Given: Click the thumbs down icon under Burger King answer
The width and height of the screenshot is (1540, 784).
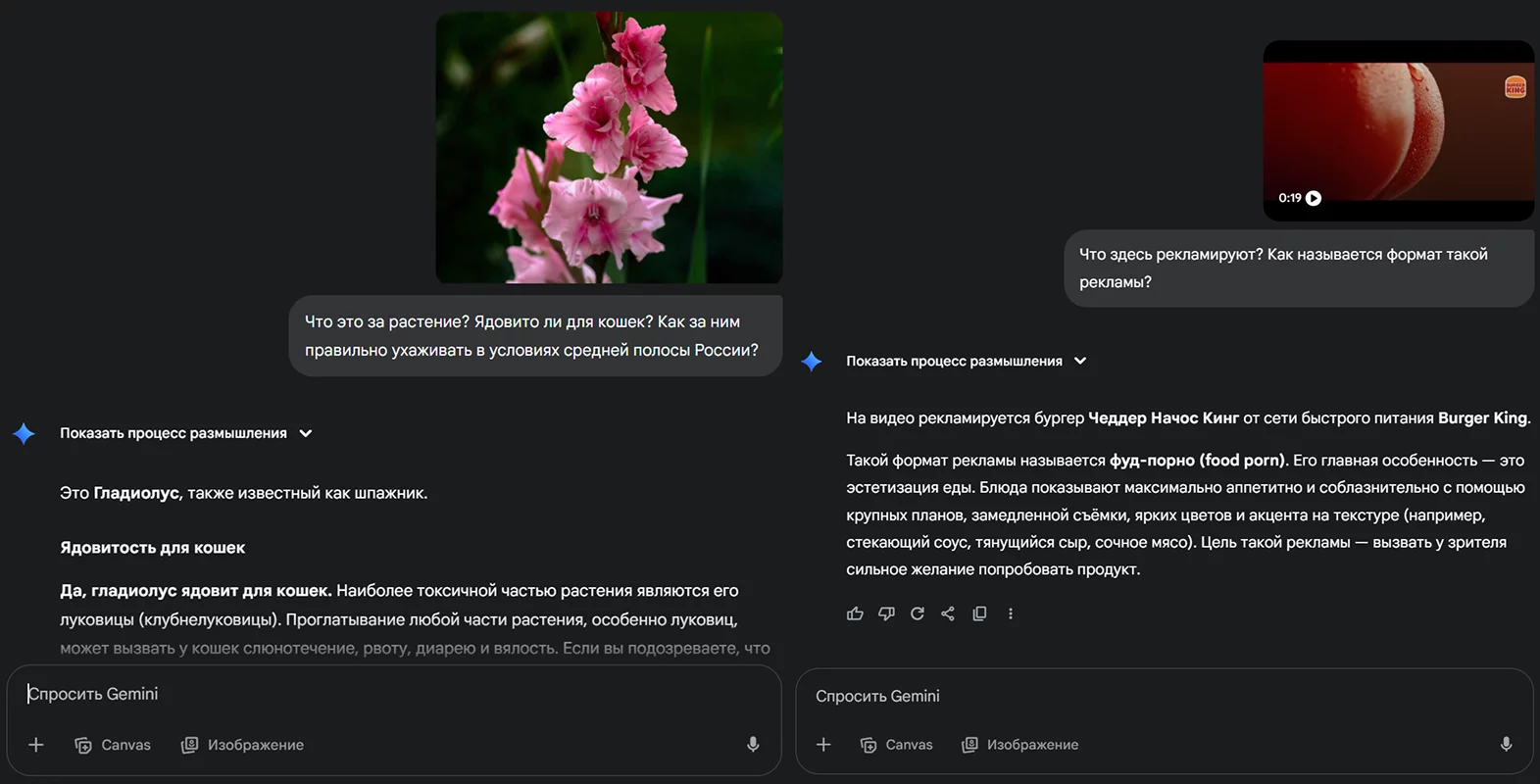Looking at the screenshot, I should [886, 613].
